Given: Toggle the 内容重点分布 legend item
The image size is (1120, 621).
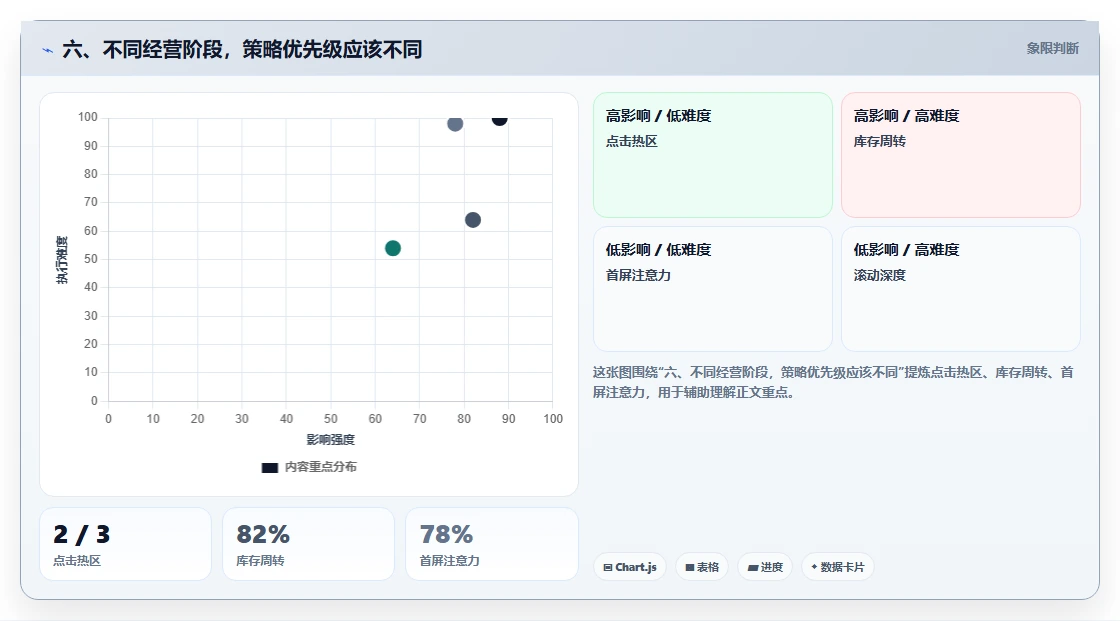Looking at the screenshot, I should click(309, 467).
